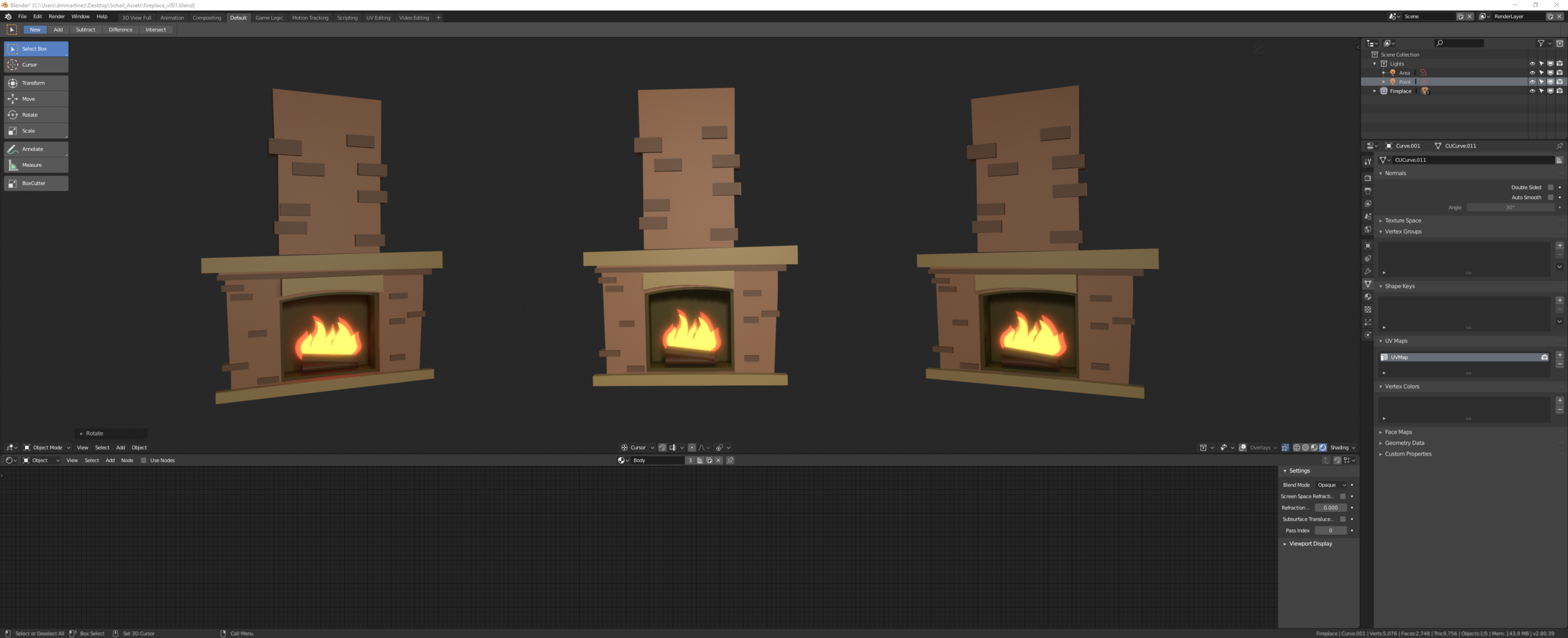
Task: Switch to the UV Editing workspace tab
Action: pyautogui.click(x=378, y=18)
